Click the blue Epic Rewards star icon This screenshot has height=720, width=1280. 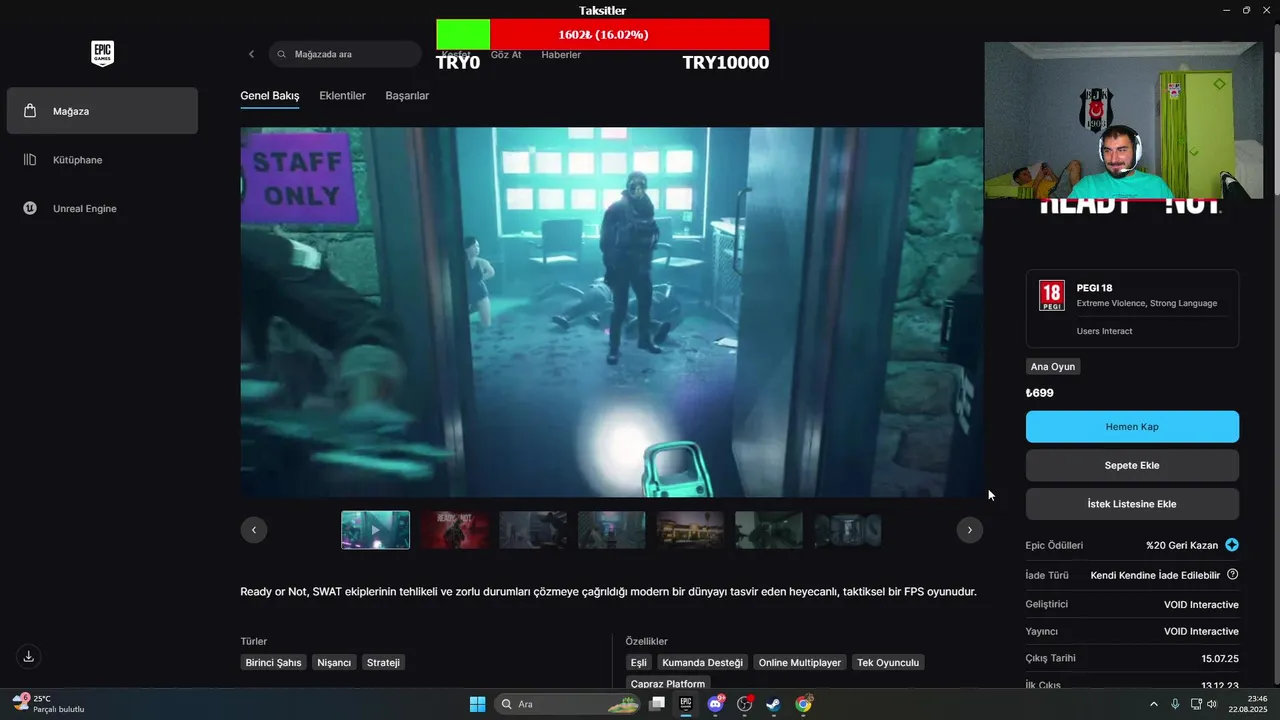[x=1232, y=545]
